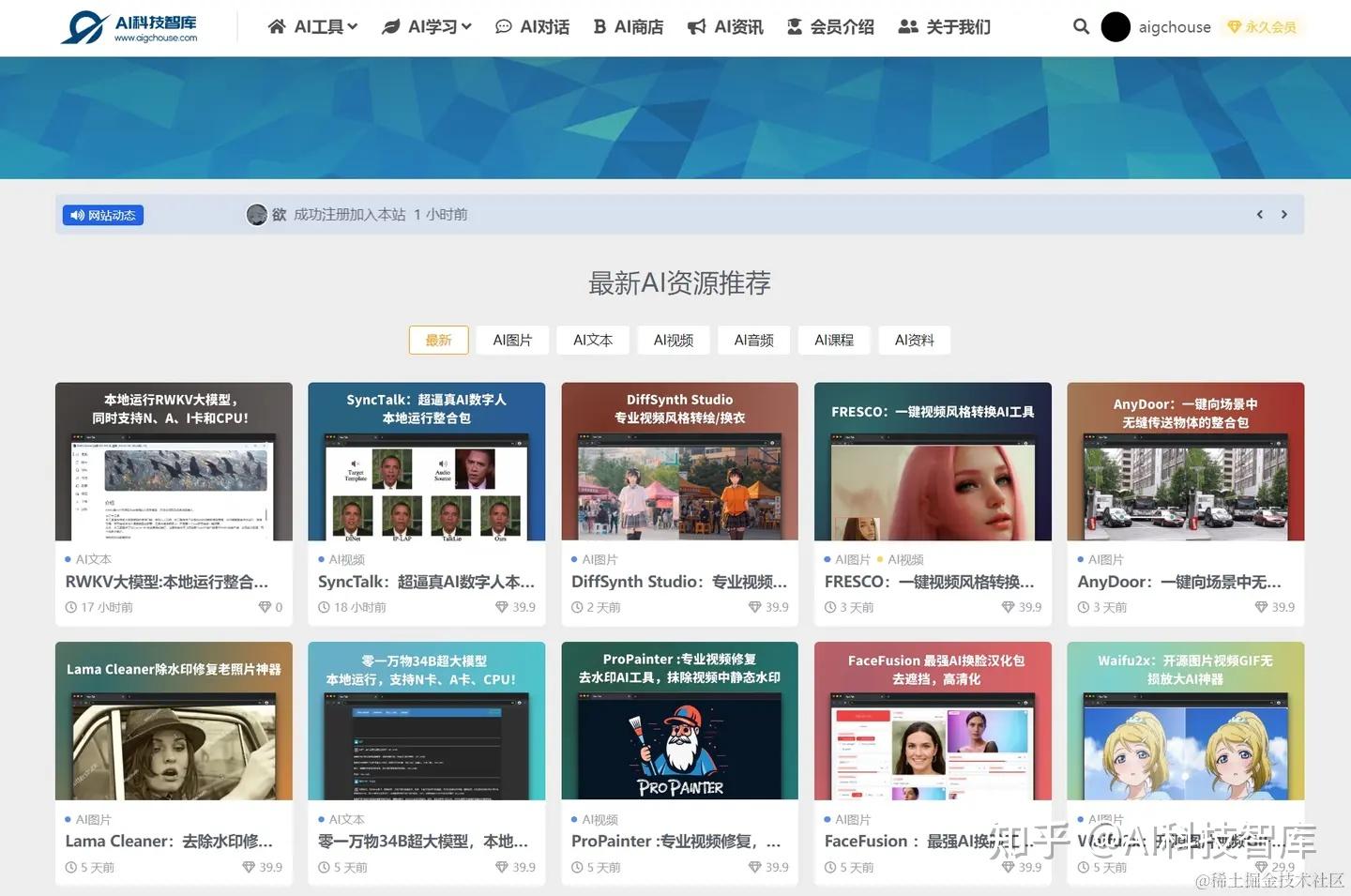Click the user avatar in the top right
Screen dimensions: 1351x896
click(1116, 27)
